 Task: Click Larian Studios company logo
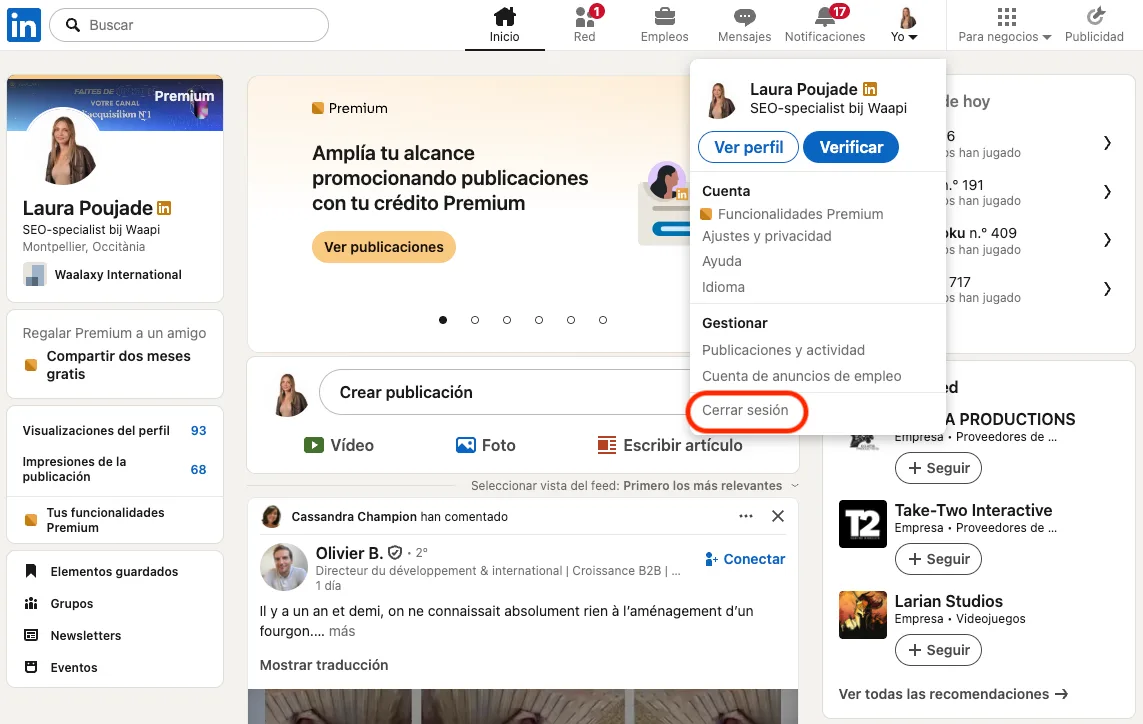tap(862, 615)
